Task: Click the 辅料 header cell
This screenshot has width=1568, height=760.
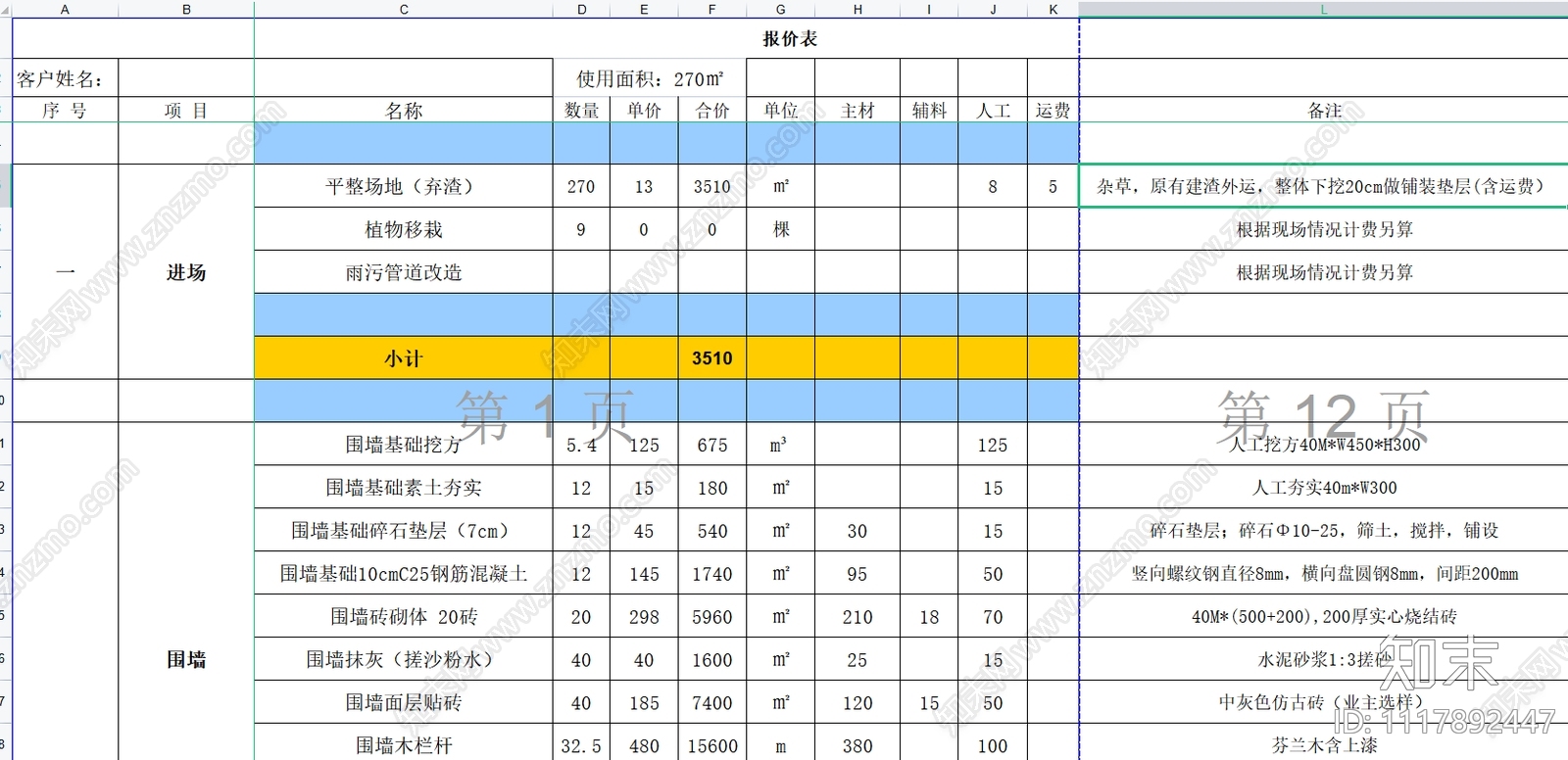Action: [x=929, y=110]
